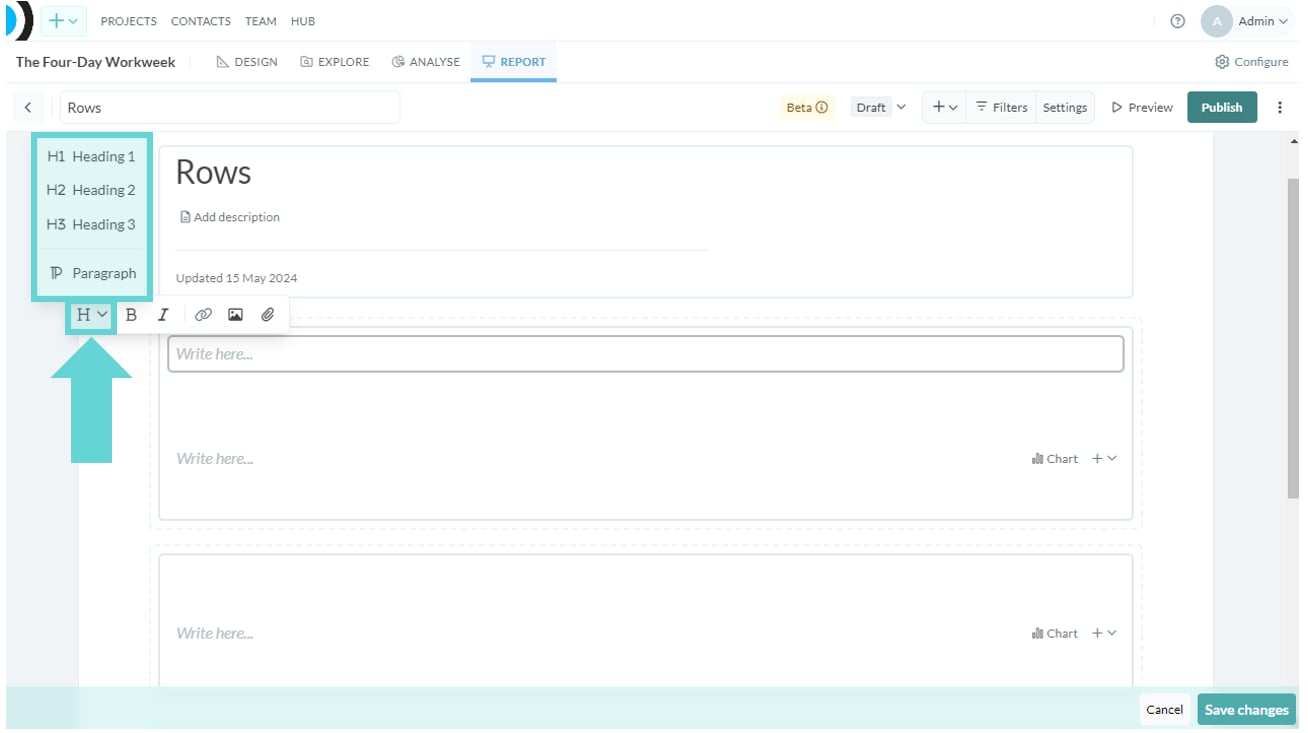
Task: Toggle italic formatting in the text toolbar
Action: (163, 314)
